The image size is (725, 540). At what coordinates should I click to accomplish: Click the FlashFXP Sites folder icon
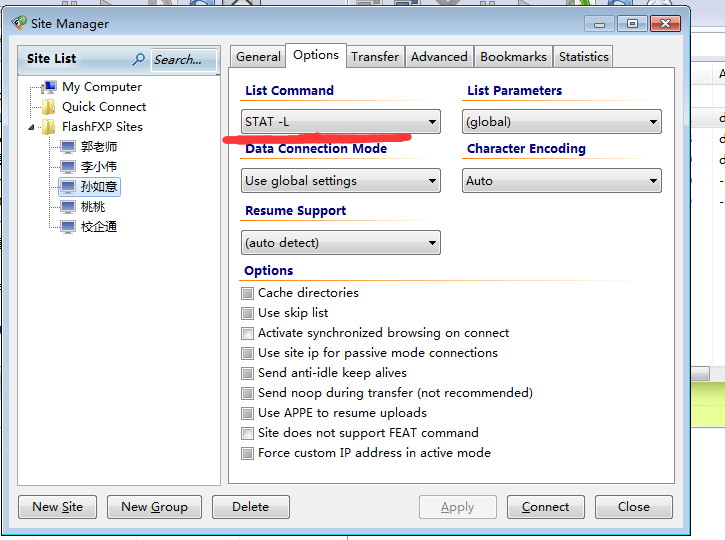(x=48, y=127)
